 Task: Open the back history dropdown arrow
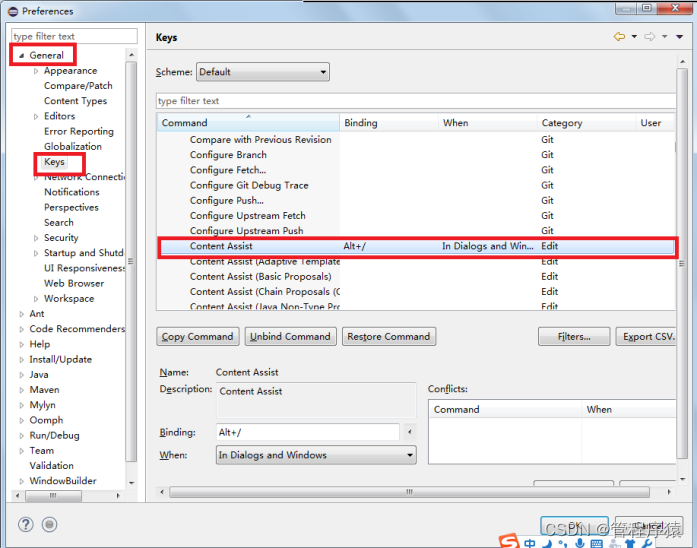click(634, 37)
